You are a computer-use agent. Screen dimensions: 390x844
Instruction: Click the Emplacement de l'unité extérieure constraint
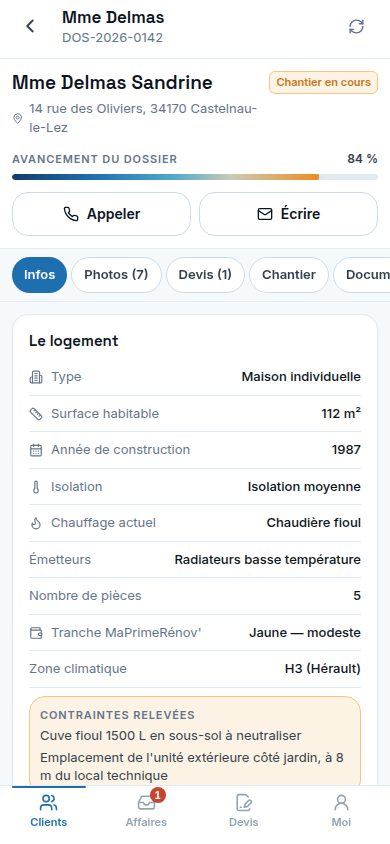[x=192, y=767]
